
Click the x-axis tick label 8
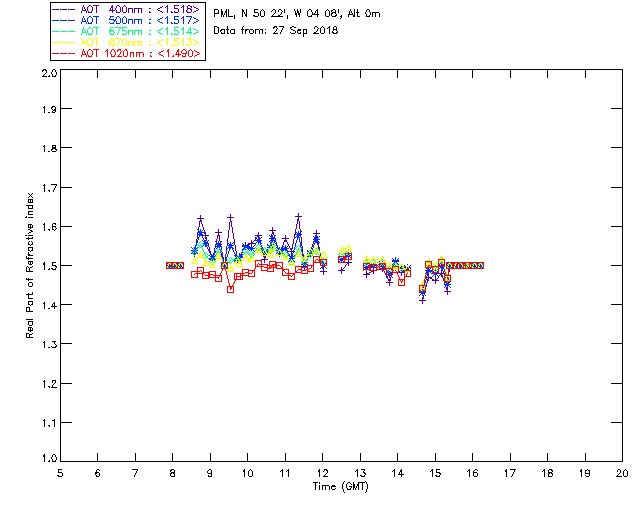point(173,473)
